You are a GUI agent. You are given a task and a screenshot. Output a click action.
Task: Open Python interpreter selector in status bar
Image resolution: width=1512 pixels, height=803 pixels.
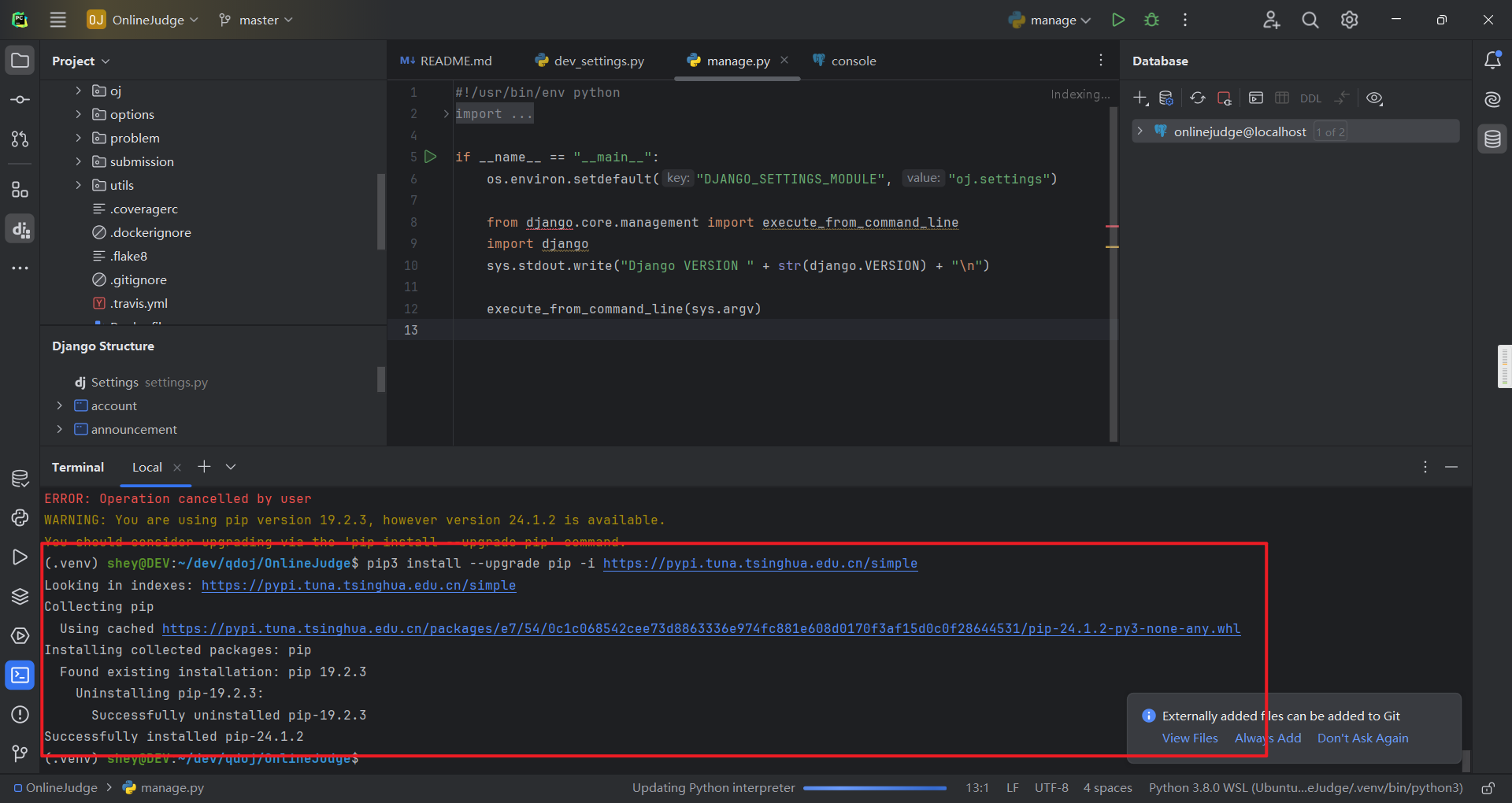(1306, 788)
